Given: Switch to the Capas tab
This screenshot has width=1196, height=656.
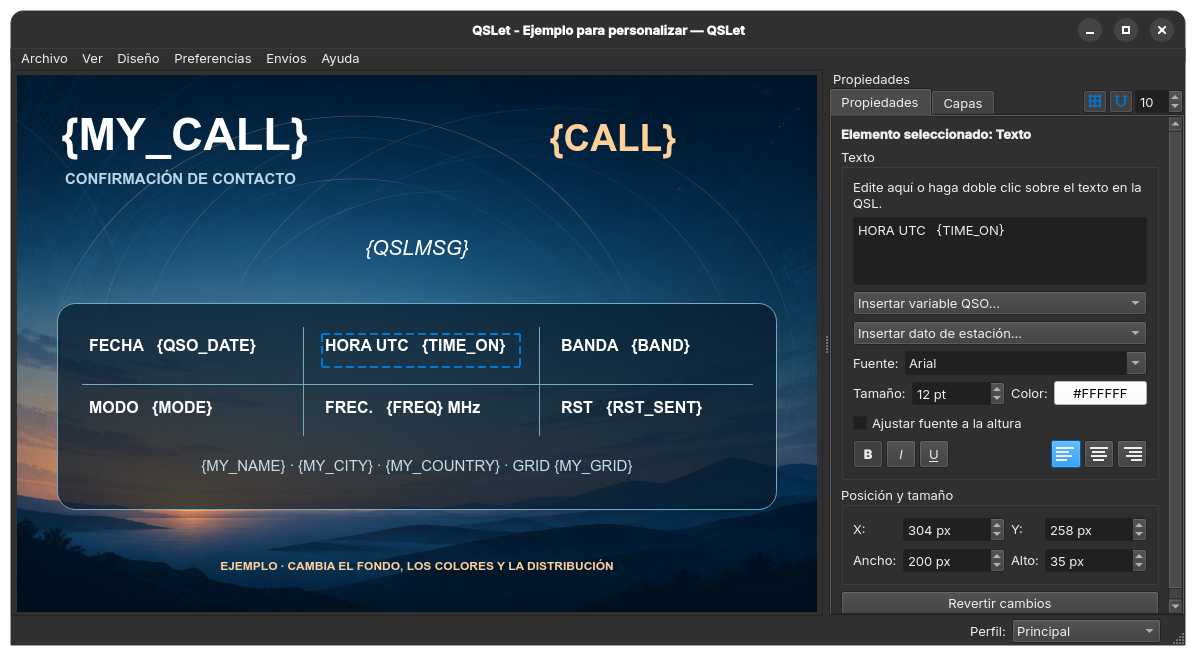Looking at the screenshot, I should coord(963,104).
